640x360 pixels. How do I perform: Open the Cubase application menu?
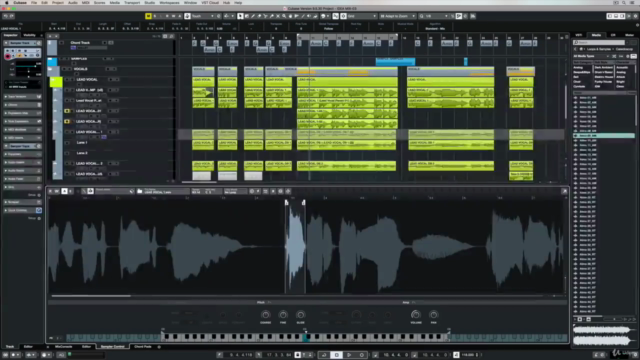tap(20, 2)
